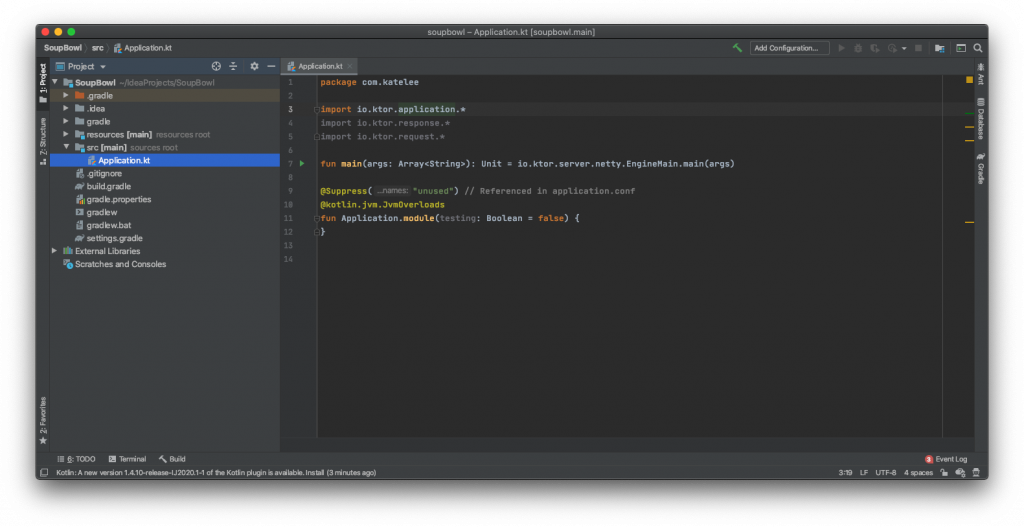Click run gutter icon next to main
Screen dimensions: 1024x527
(302, 163)
